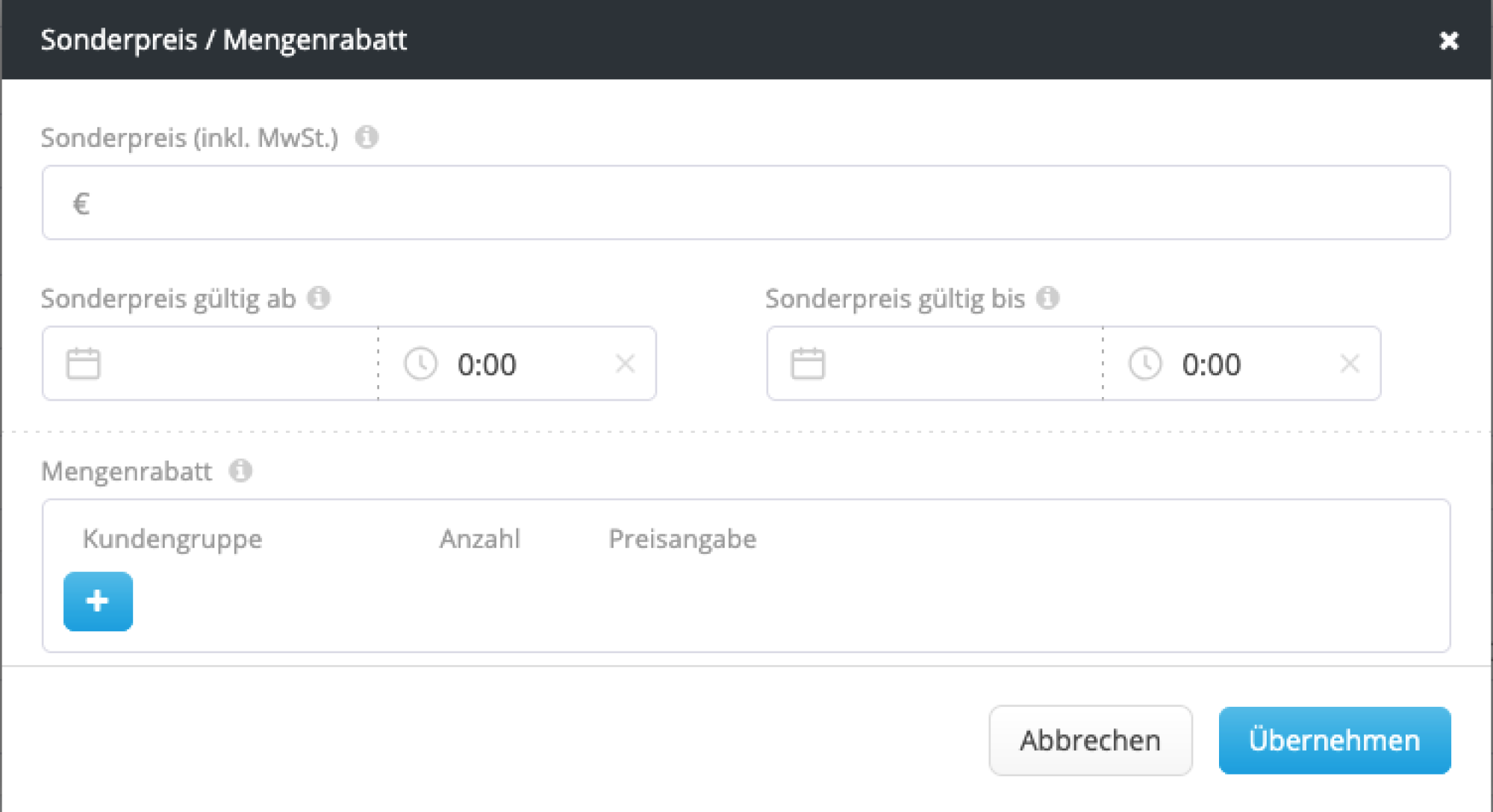The width and height of the screenshot is (1493, 812).
Task: Click the Preisangabe column header
Action: point(682,539)
